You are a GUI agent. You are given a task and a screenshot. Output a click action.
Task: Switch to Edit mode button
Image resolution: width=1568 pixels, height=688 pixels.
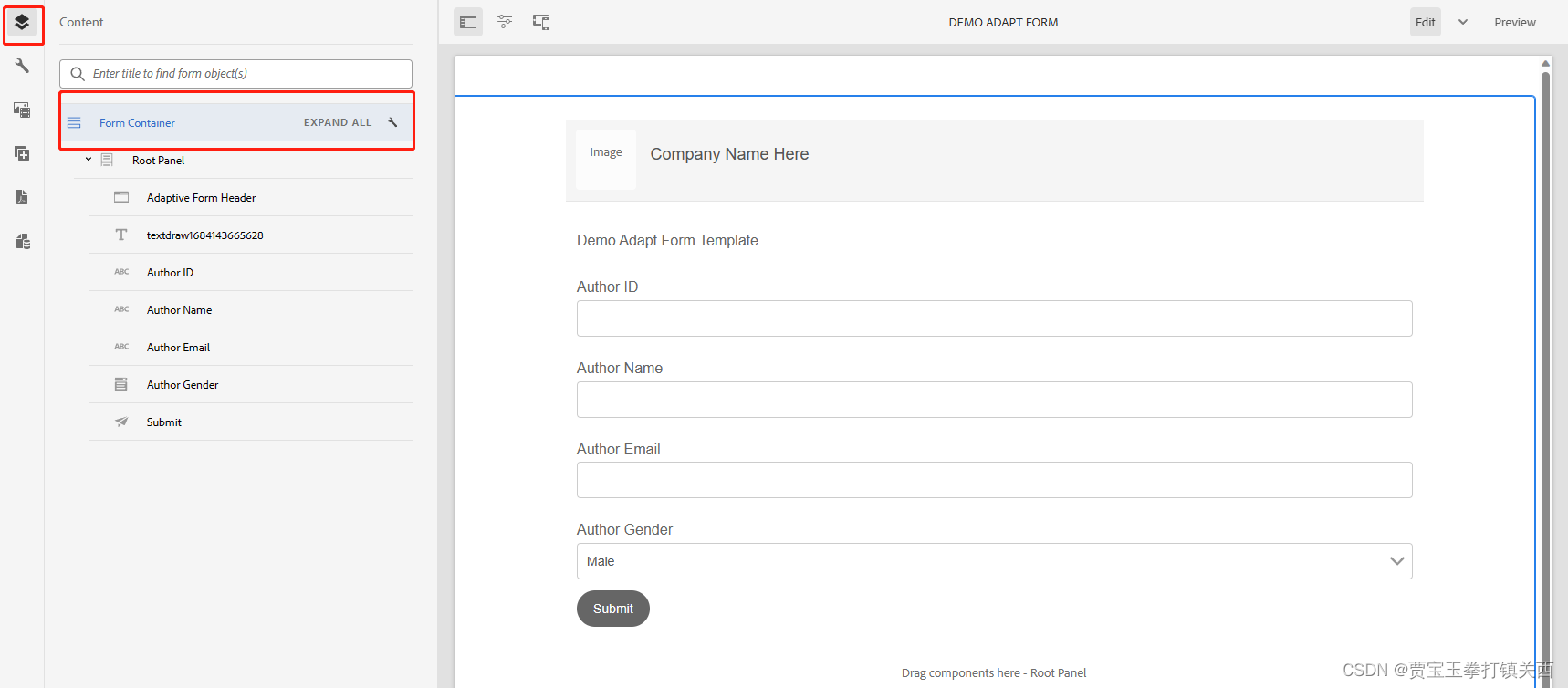(x=1426, y=22)
